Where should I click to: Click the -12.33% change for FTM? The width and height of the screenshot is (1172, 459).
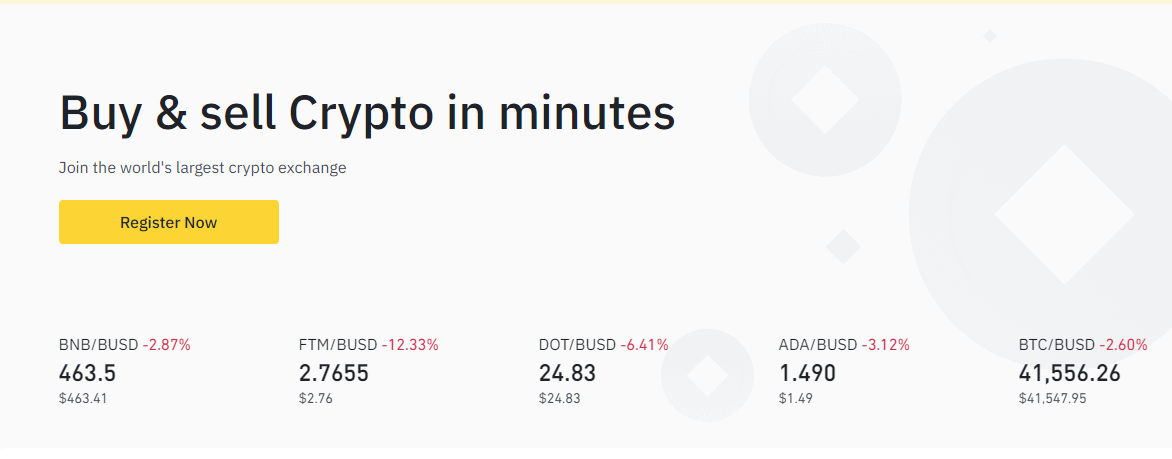pyautogui.click(x=410, y=345)
